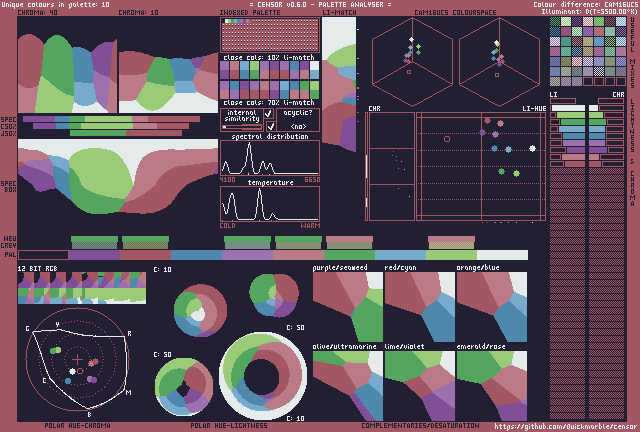Open the orange/blue complementary tile
Image resolution: width=640 pixels, height=432 pixels.
click(x=492, y=307)
